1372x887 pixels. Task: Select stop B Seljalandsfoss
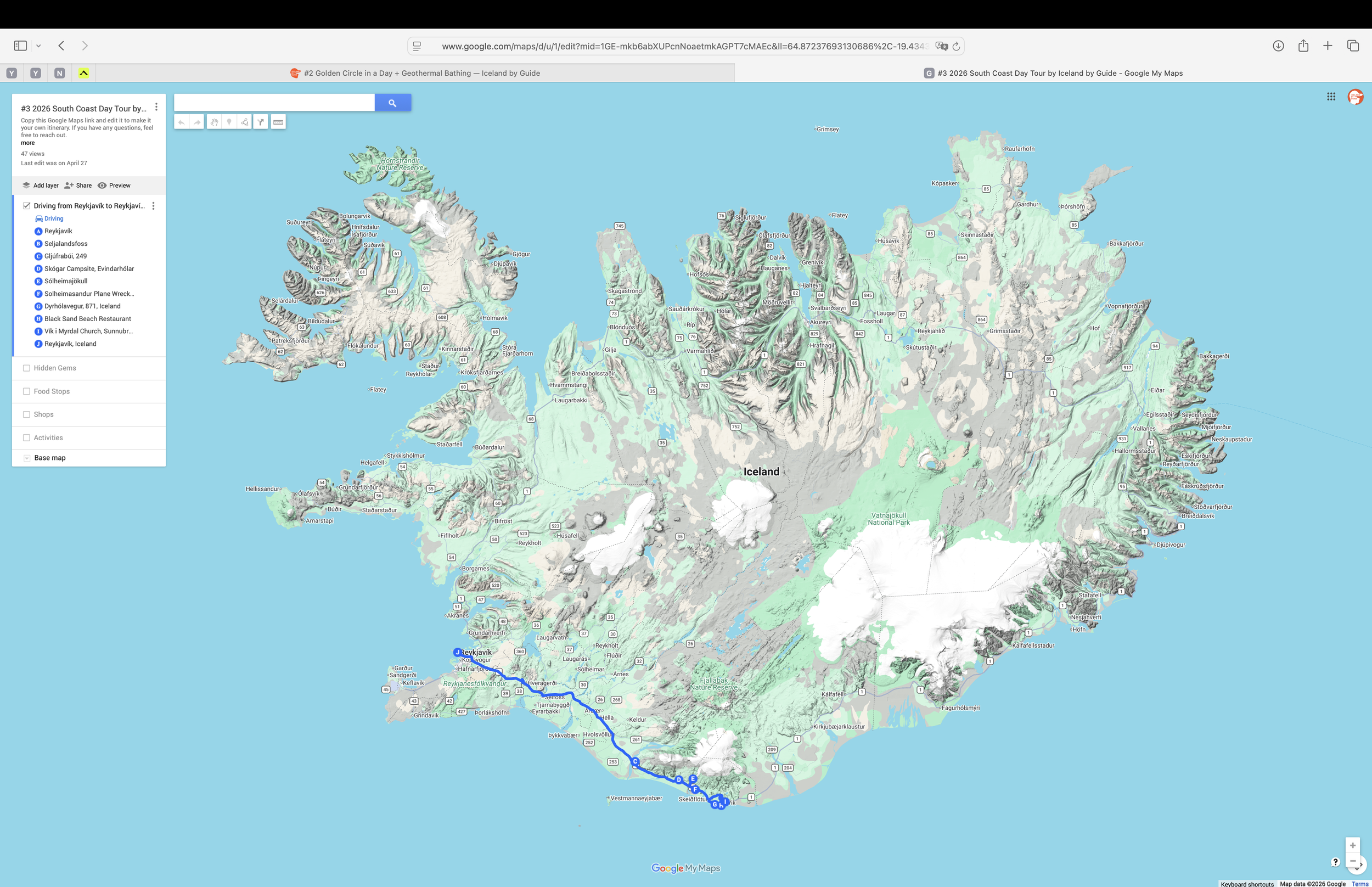click(66, 244)
